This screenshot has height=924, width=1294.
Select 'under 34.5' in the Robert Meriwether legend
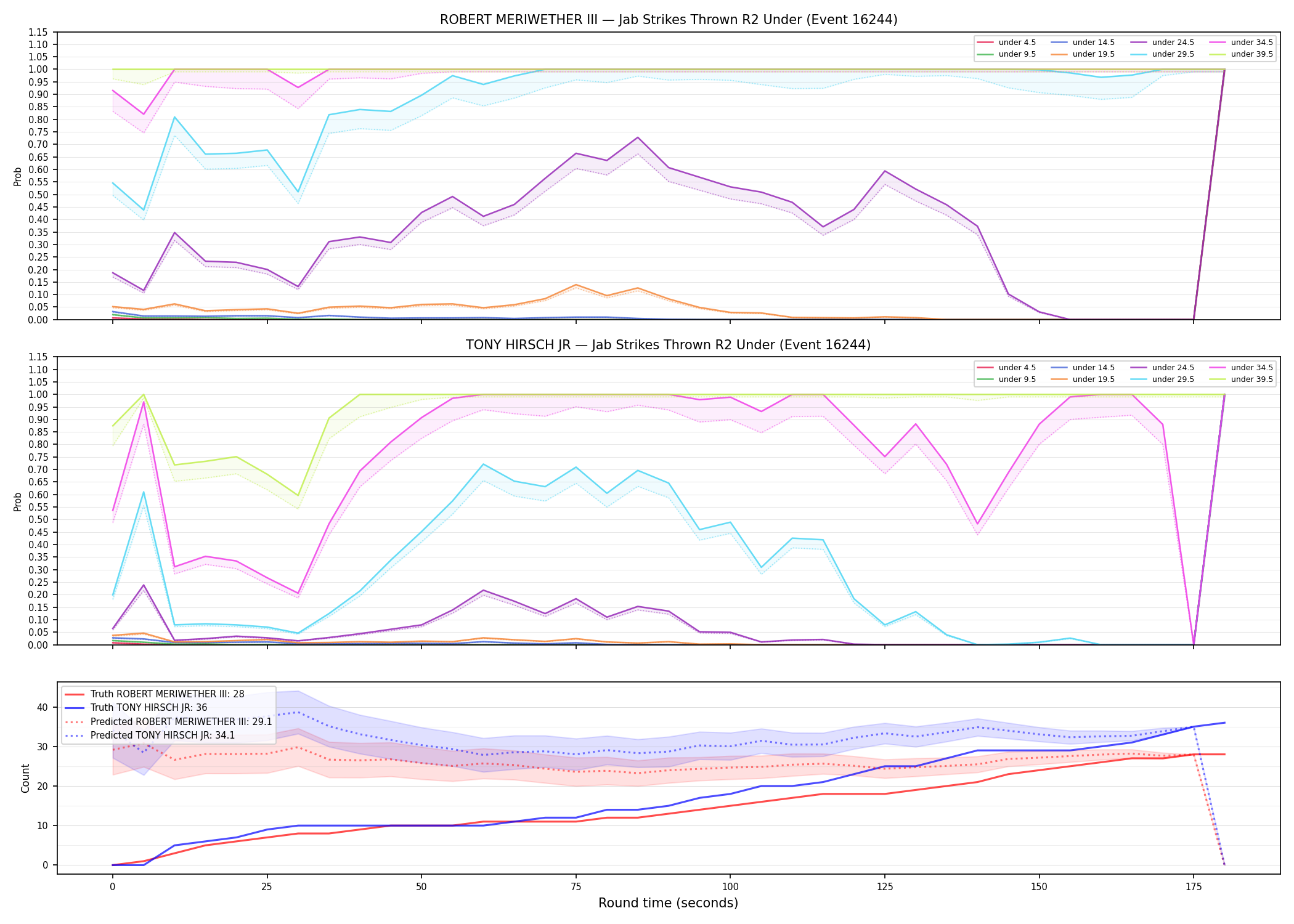(1241, 43)
